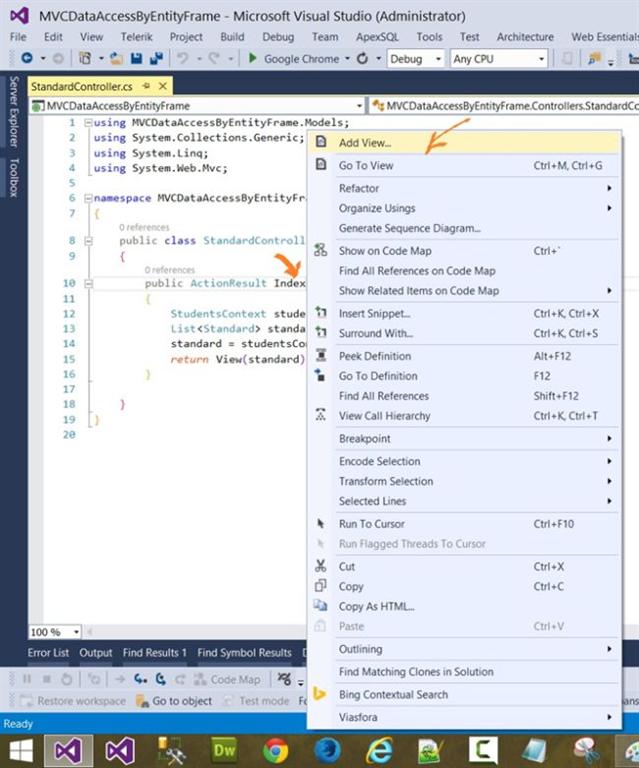Click the Save disk icon in toolbar
Screen dimensions: 639x768
click(136, 58)
